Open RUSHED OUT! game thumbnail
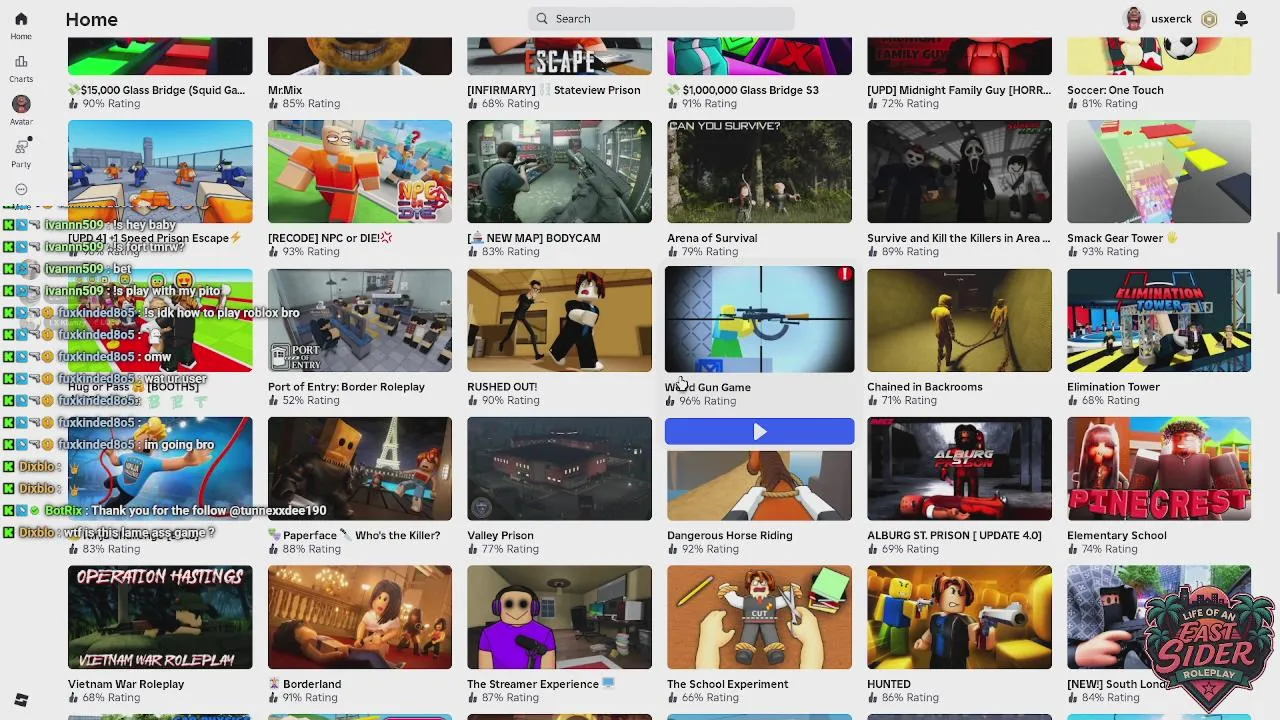Screen dimensions: 1280x720 pos(559,320)
